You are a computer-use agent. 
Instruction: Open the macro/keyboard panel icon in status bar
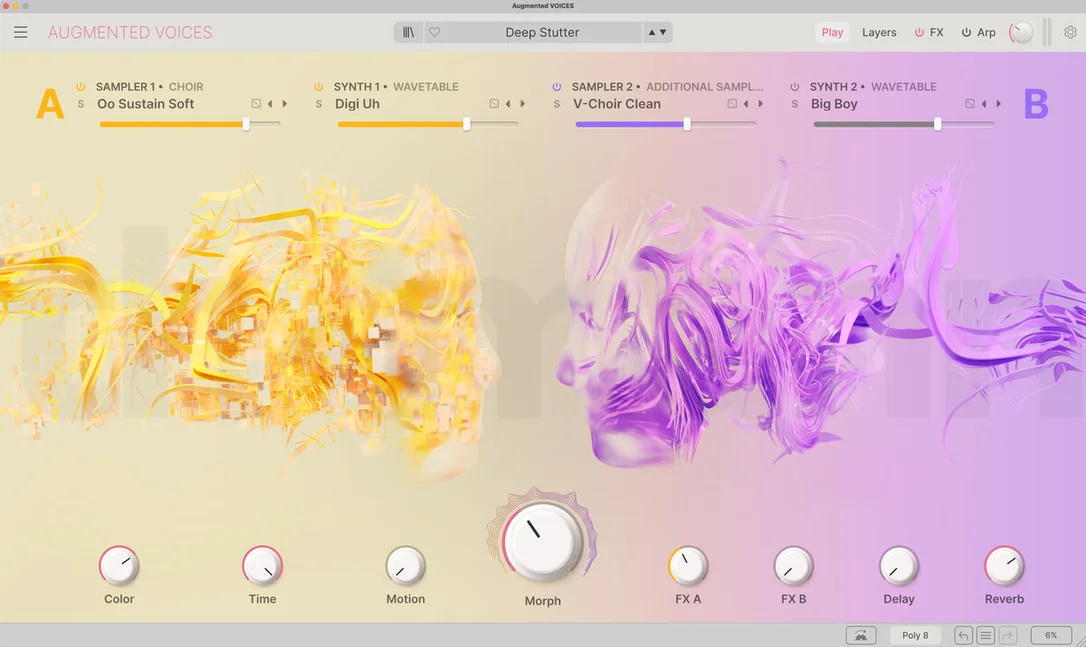tap(861, 635)
